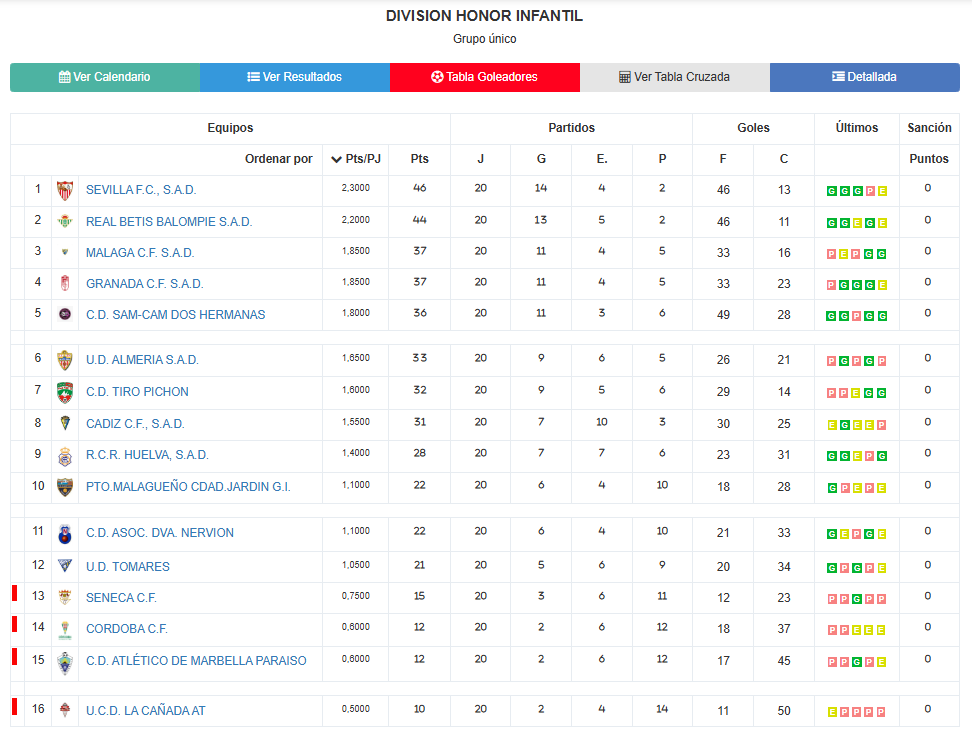
Task: Open MALAGA C.F. S.A.D. team link
Action: coord(140,253)
